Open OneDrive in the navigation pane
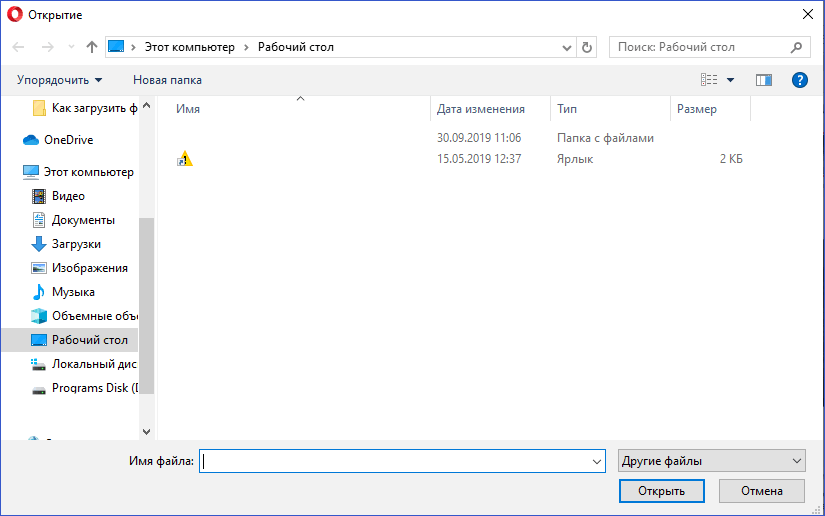This screenshot has width=825, height=516. point(68,140)
